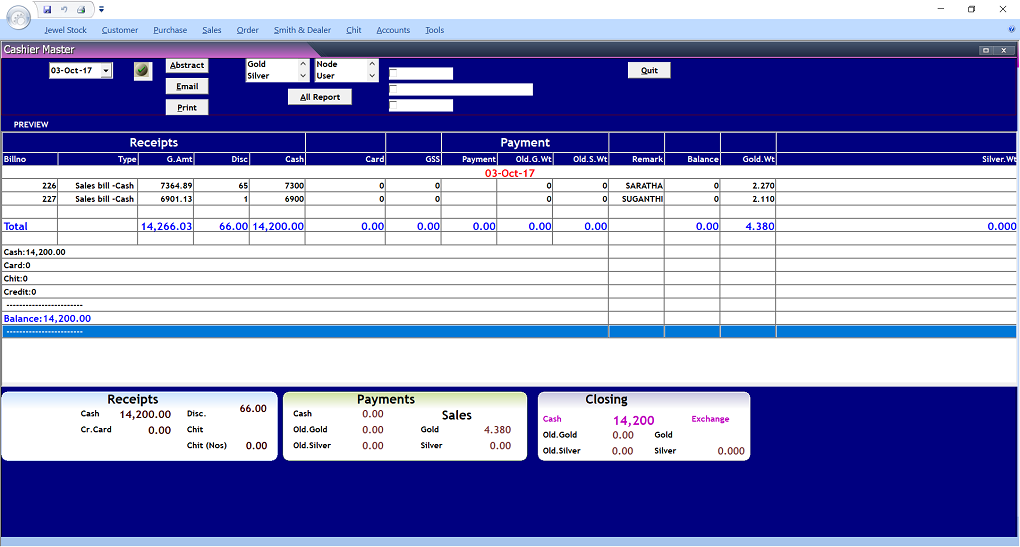Open the Smith & Dealer menu

(302, 30)
